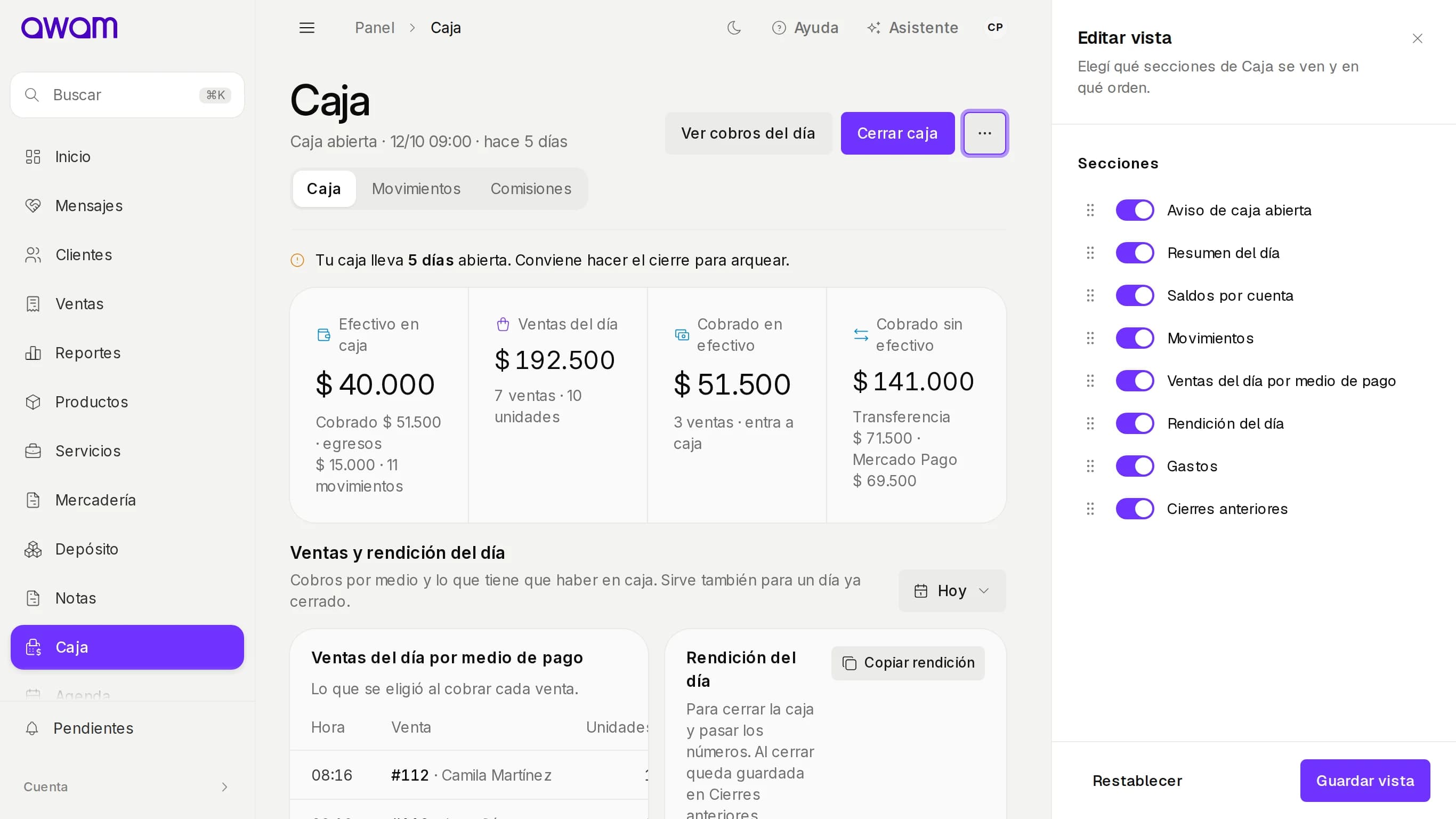Close the Editar vista panel
The width and height of the screenshot is (1456, 819).
point(1417,38)
